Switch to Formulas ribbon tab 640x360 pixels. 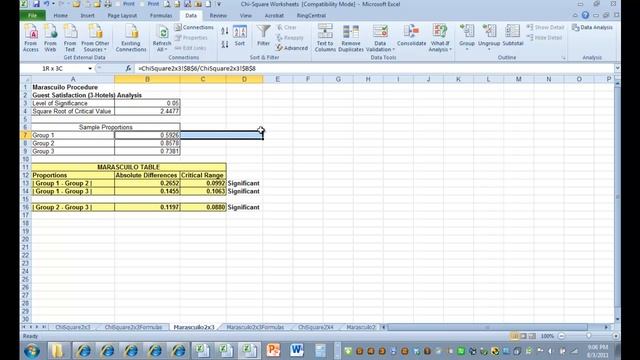click(x=161, y=16)
